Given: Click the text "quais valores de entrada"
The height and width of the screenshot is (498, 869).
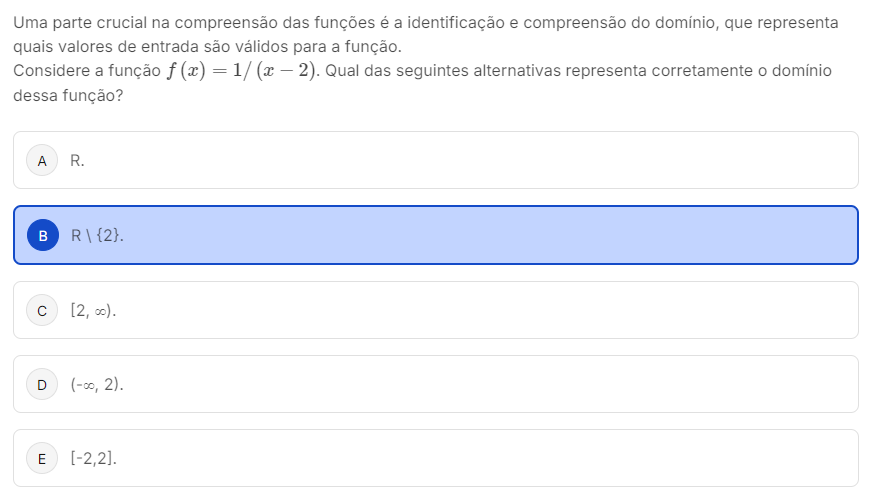Looking at the screenshot, I should click(x=105, y=47).
